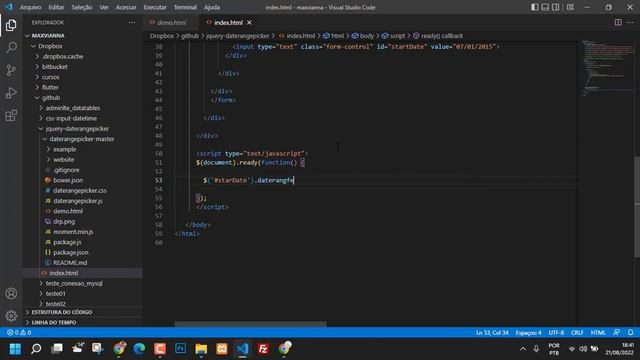Expand the adminlte_datatables folder
The image size is (640, 360).
pos(73,108)
